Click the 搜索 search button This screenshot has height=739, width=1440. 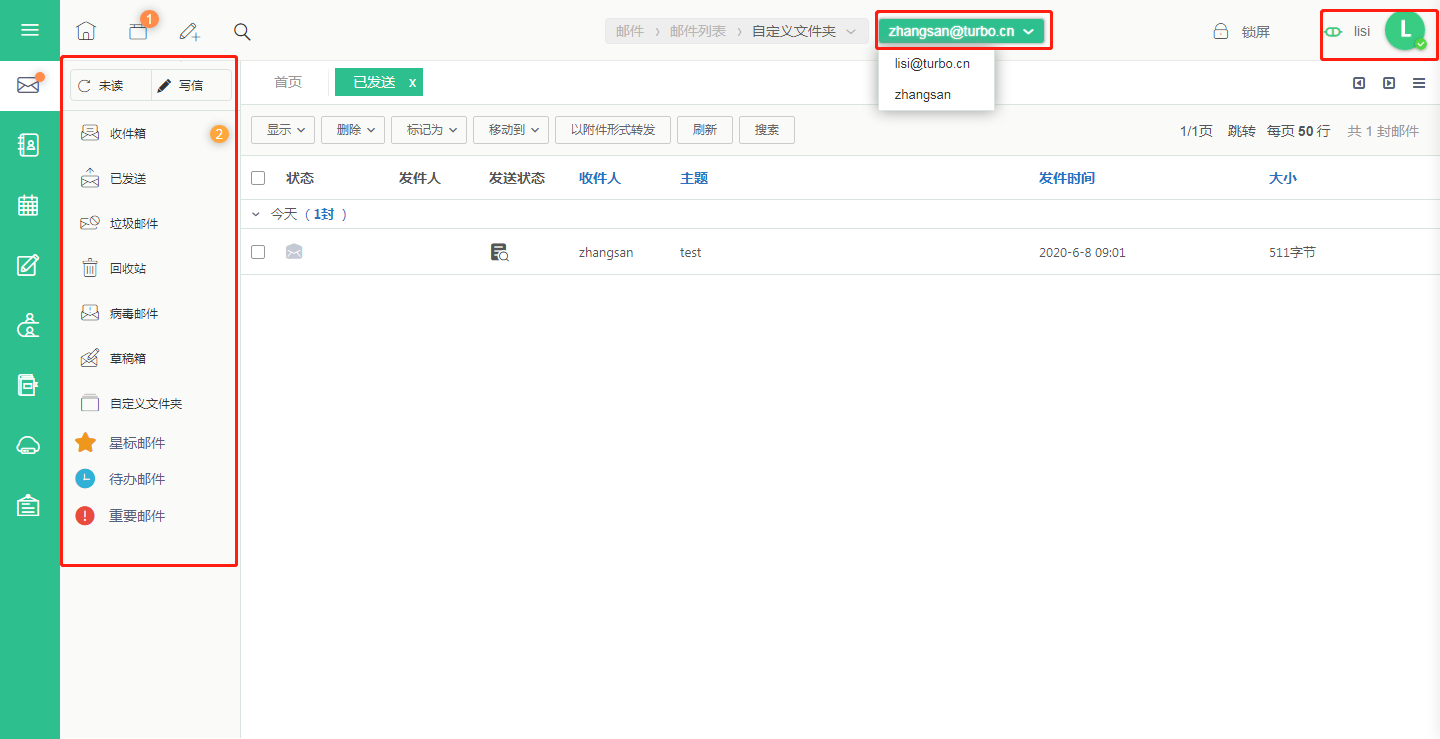tap(767, 130)
